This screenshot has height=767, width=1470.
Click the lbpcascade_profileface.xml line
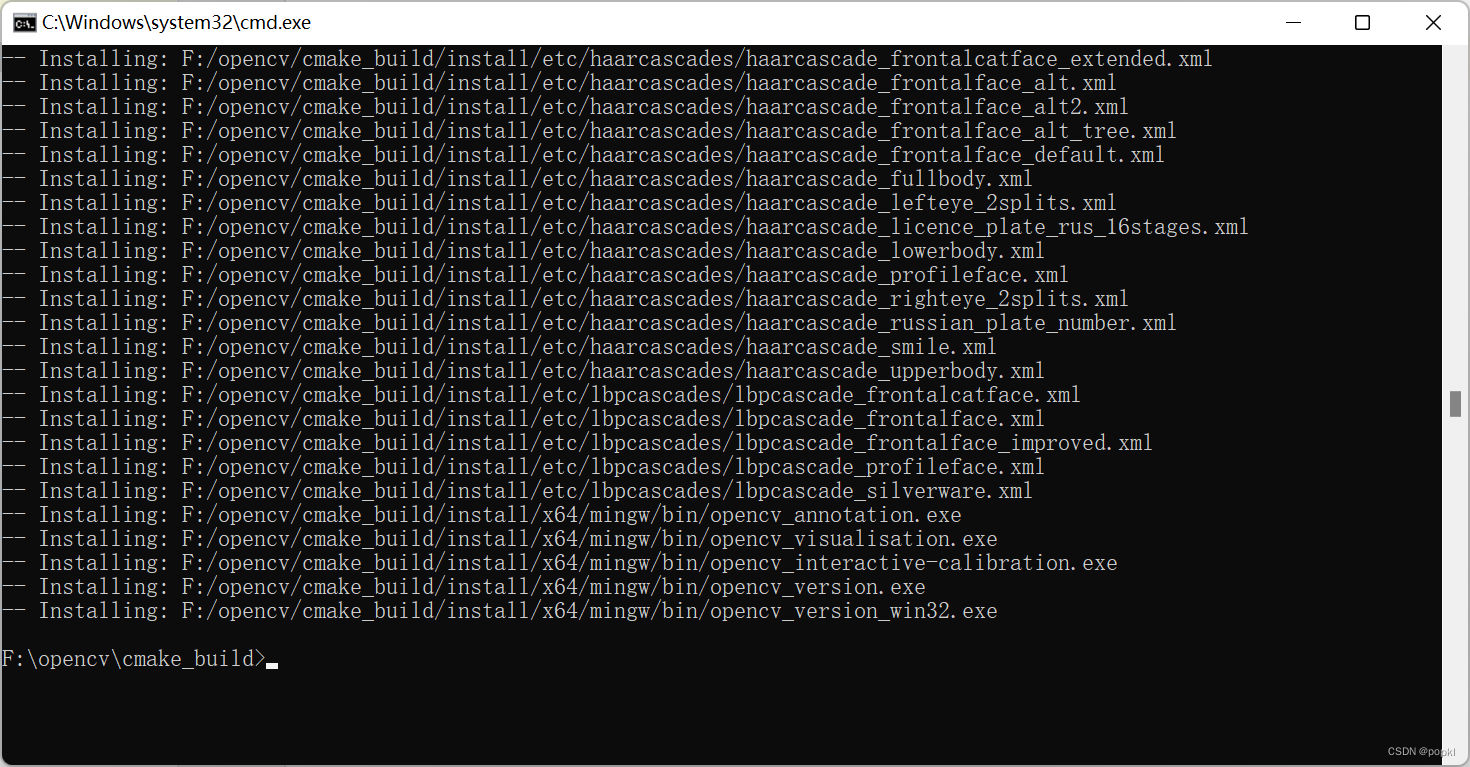pyautogui.click(x=523, y=467)
